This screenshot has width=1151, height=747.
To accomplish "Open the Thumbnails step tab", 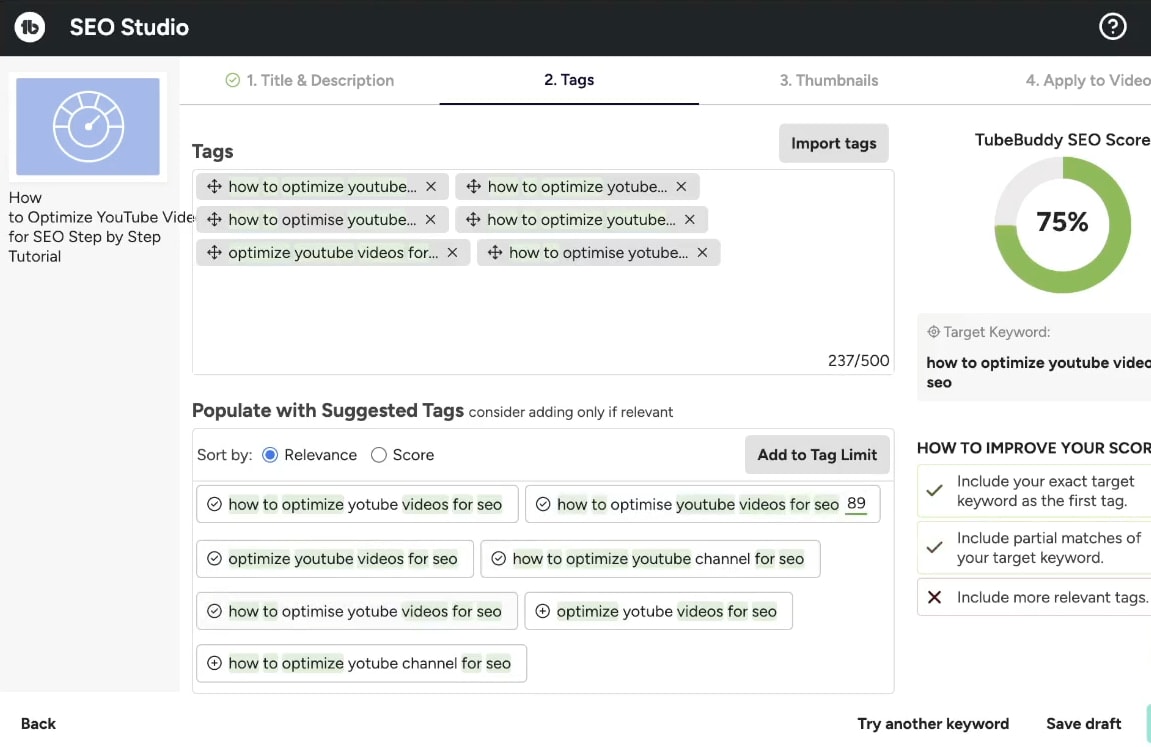I will point(829,80).
